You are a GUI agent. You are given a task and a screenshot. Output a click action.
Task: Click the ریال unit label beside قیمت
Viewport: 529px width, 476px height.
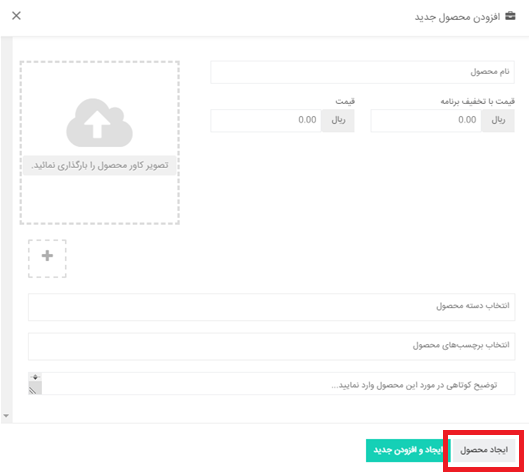tap(338, 120)
